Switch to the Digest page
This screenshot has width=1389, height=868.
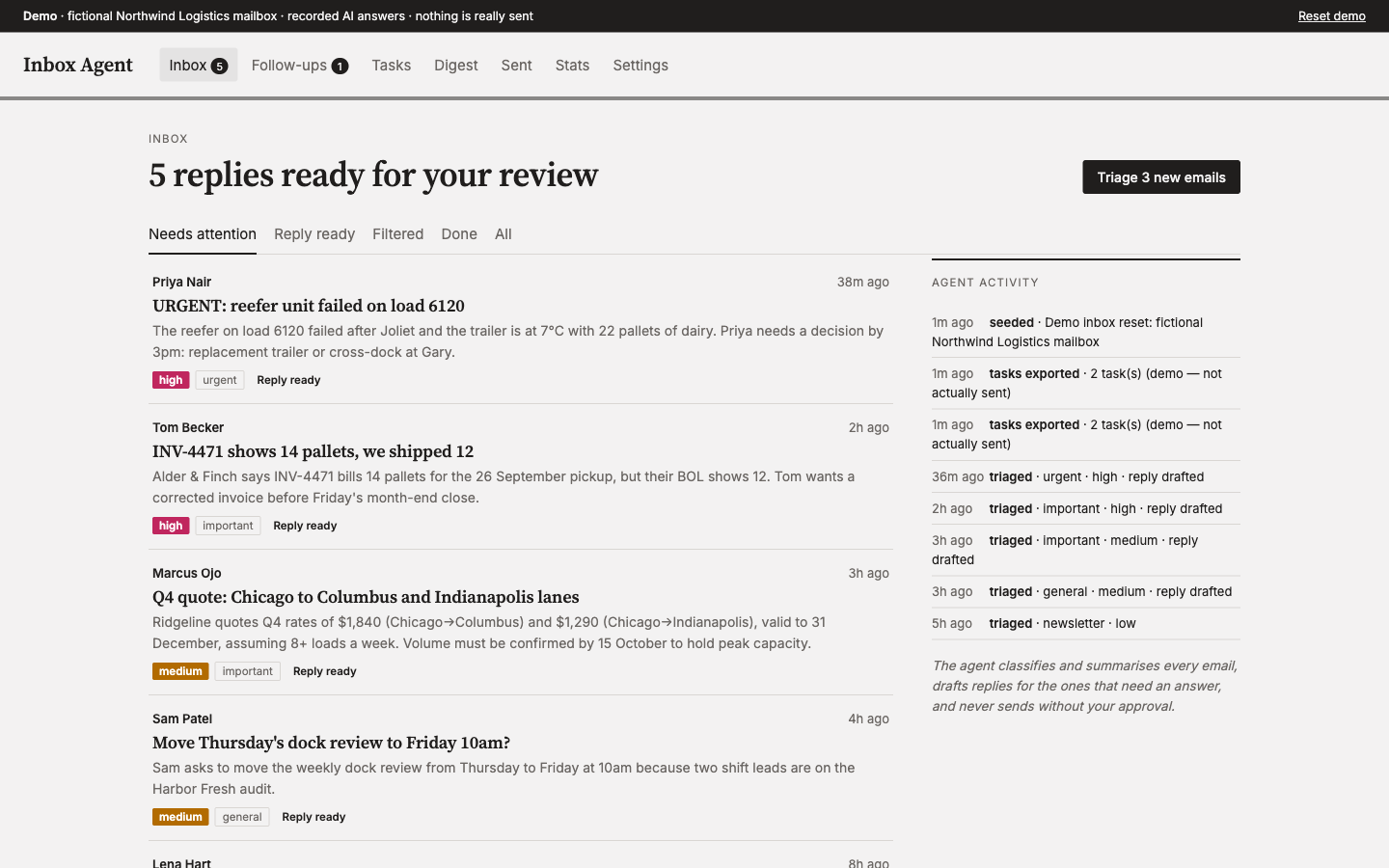[x=456, y=65]
